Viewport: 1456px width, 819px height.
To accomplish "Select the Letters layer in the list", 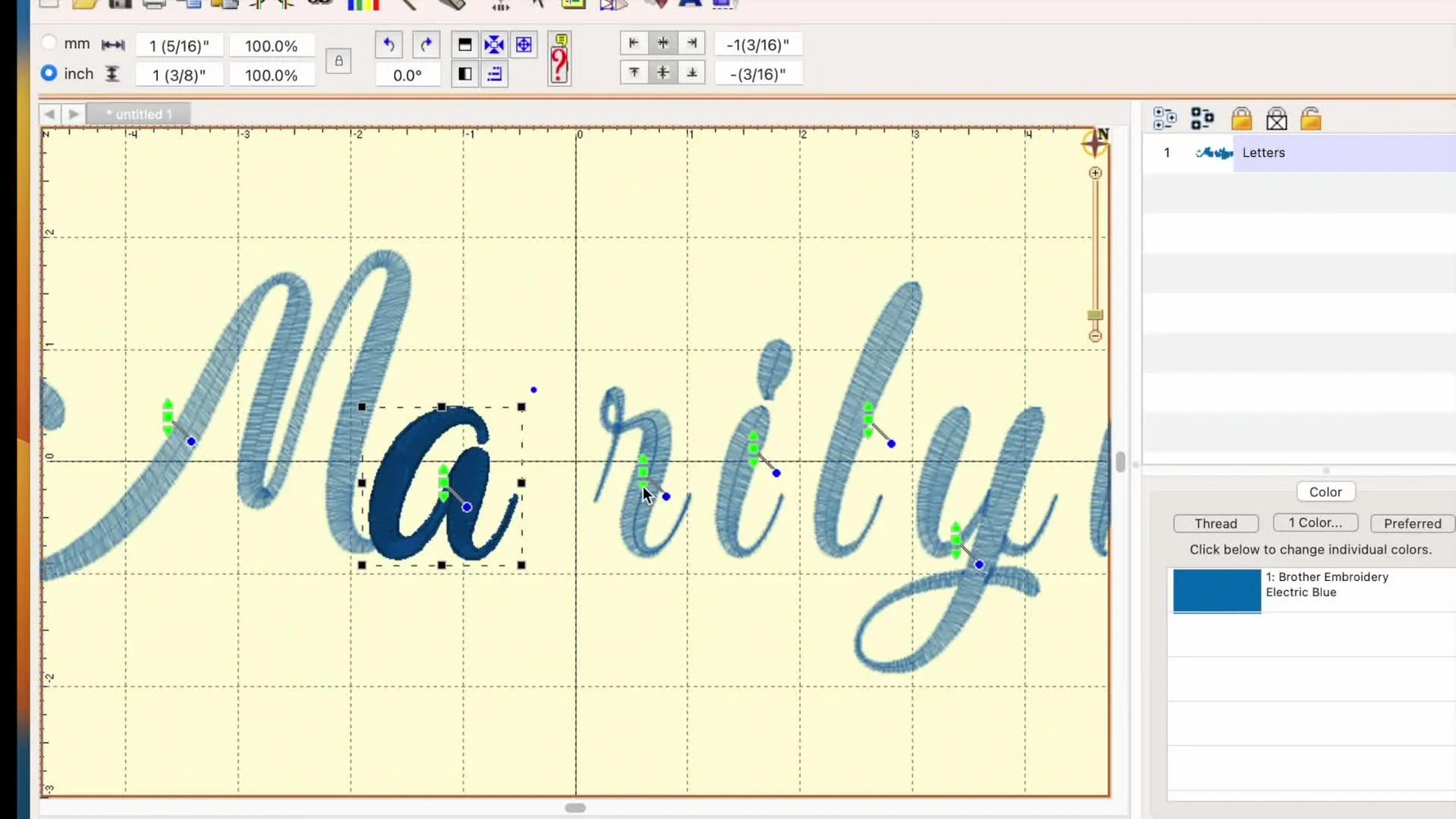I will tap(1264, 152).
